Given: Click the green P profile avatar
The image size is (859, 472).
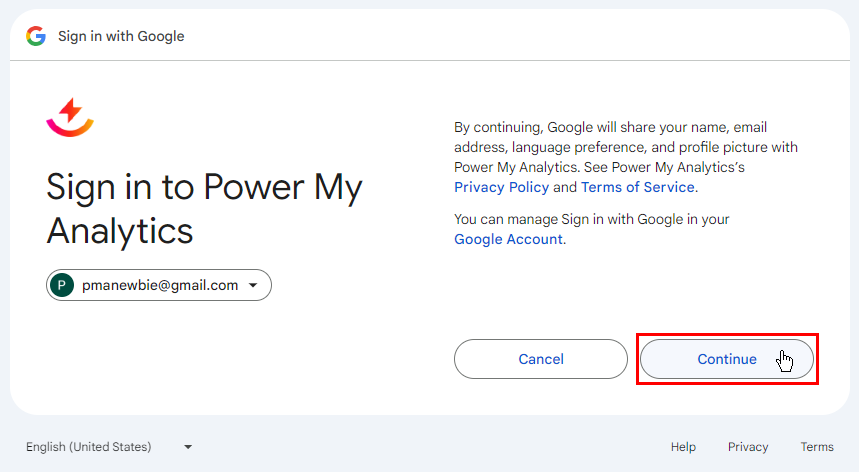Looking at the screenshot, I should 62,285.
